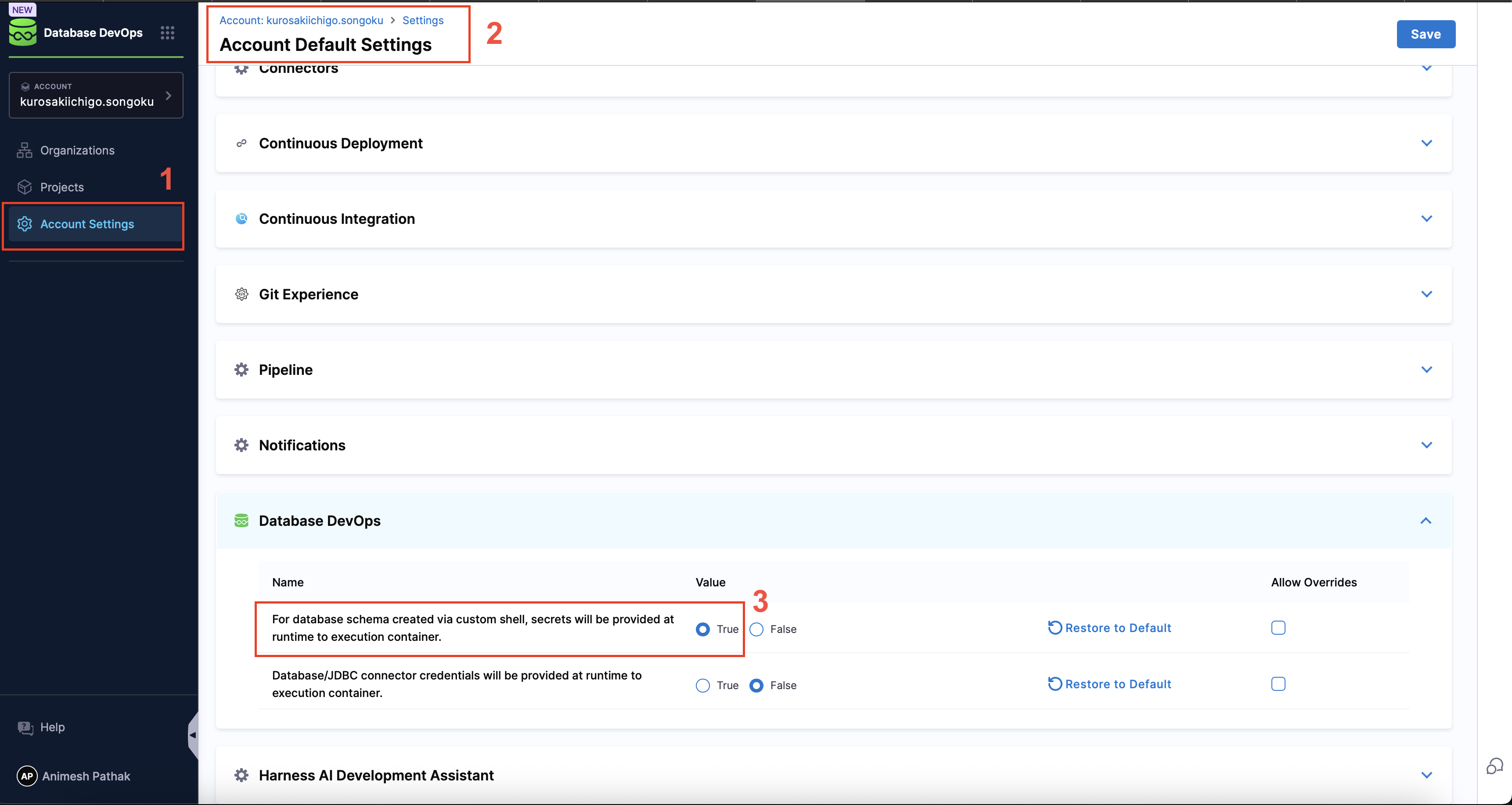This screenshot has width=1512, height=805.
Task: Collapse the Database DevOps settings section
Action: tap(1427, 521)
